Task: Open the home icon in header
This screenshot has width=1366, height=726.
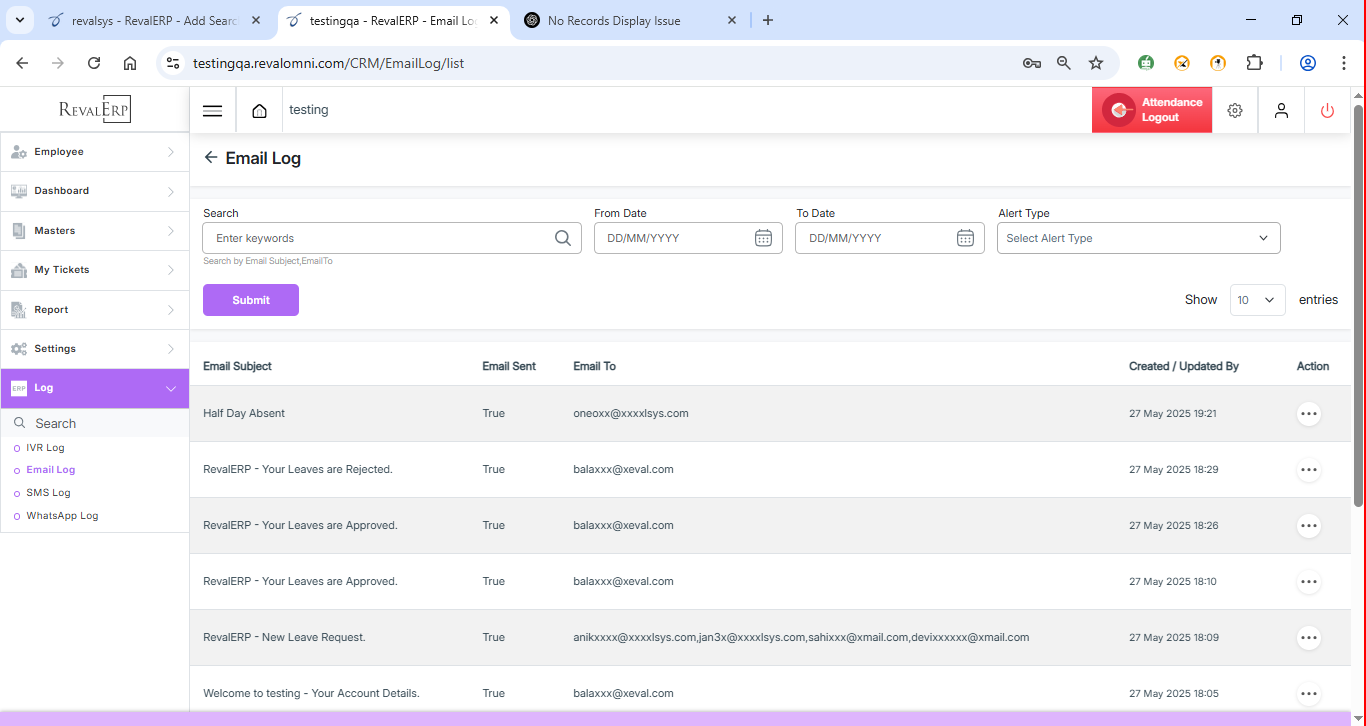Action: click(x=259, y=111)
